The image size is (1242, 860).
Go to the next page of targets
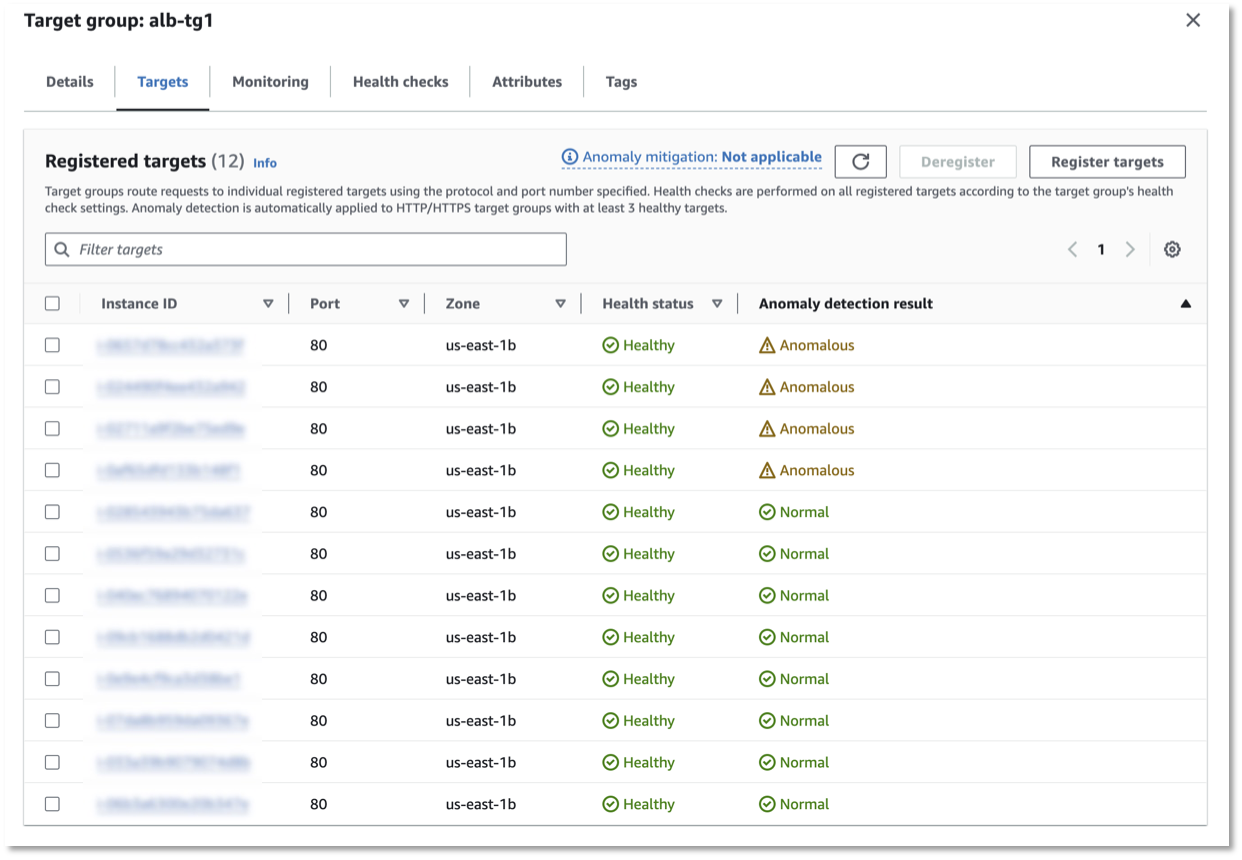[x=1130, y=249]
